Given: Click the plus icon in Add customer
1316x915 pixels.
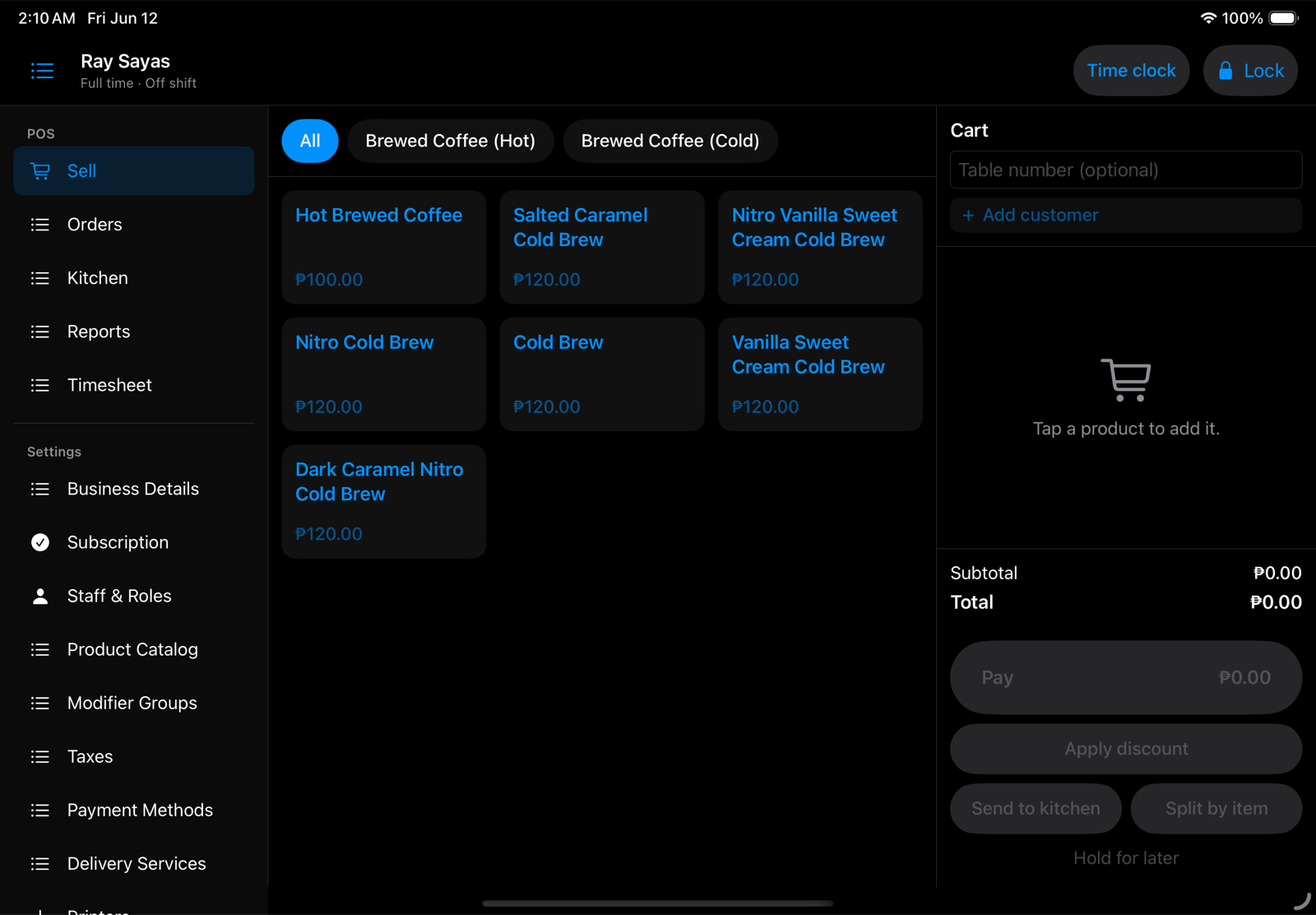Looking at the screenshot, I should pos(968,215).
